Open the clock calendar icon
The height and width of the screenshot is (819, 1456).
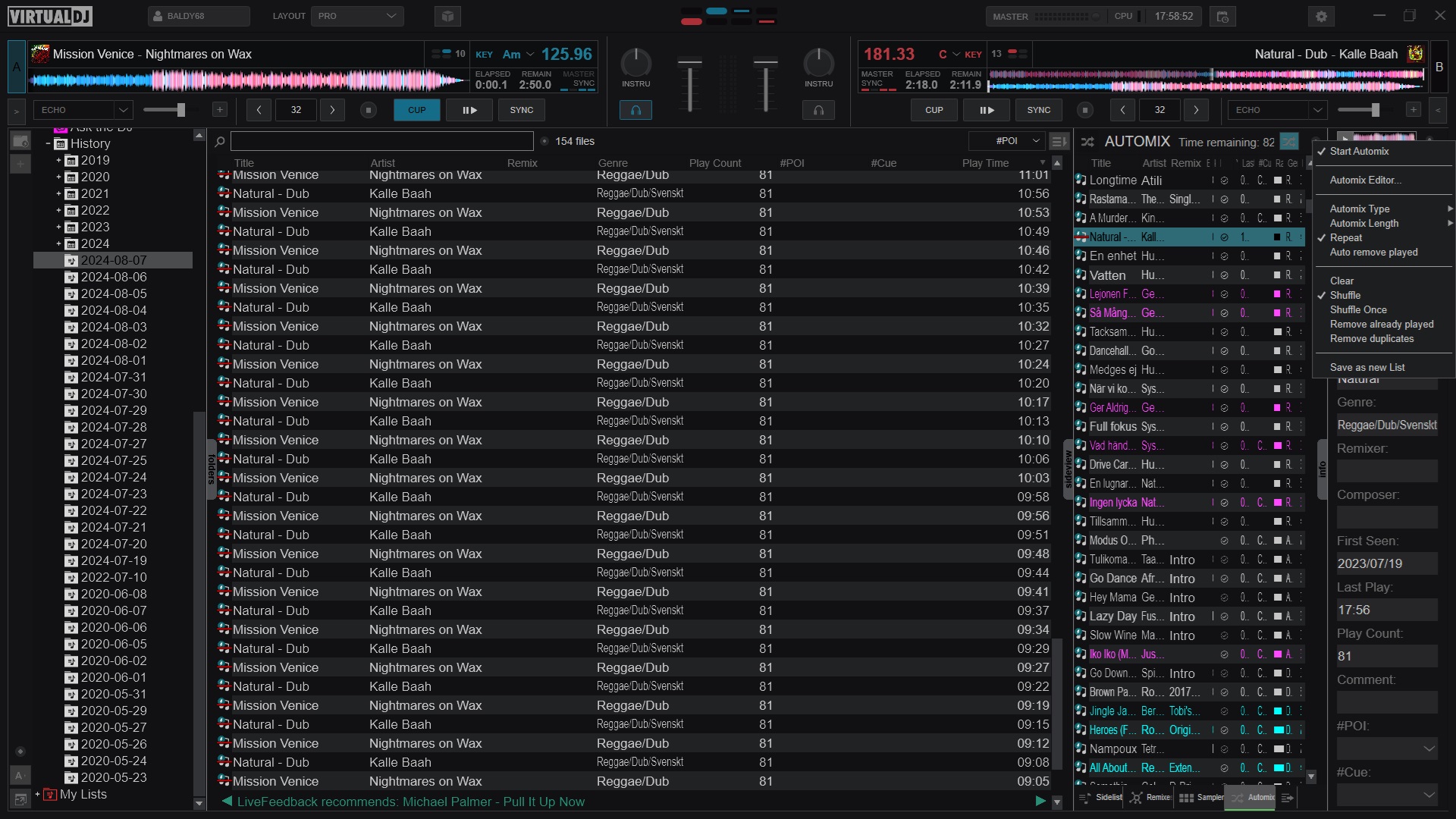tap(1222, 16)
